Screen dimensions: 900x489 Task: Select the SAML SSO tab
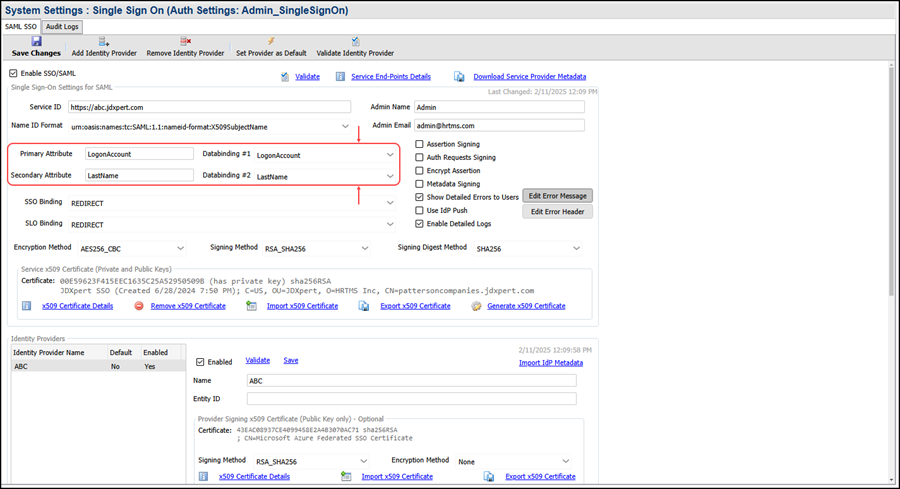pyautogui.click(x=21, y=26)
